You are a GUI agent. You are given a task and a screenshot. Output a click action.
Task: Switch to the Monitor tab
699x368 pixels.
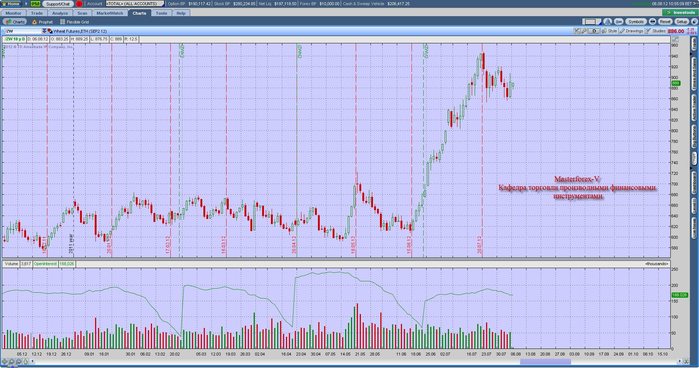(13, 13)
